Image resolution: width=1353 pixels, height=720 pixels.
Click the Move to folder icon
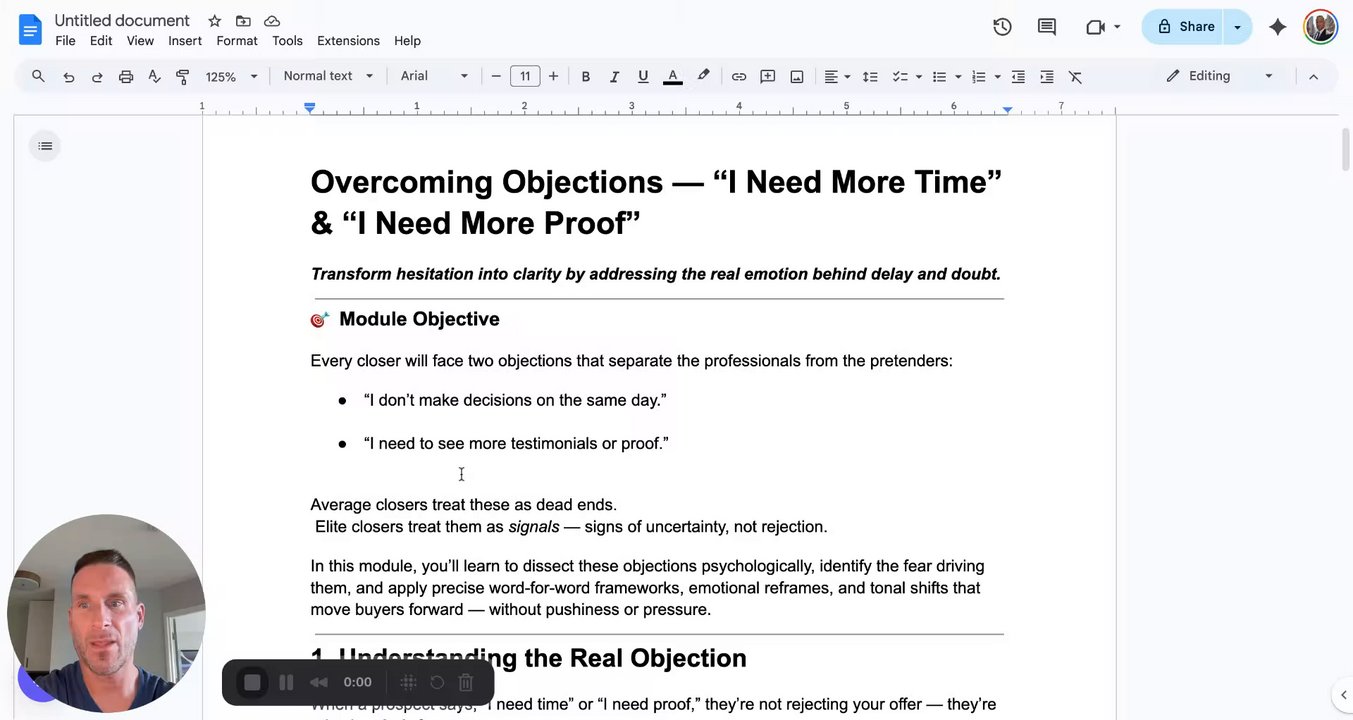click(243, 21)
